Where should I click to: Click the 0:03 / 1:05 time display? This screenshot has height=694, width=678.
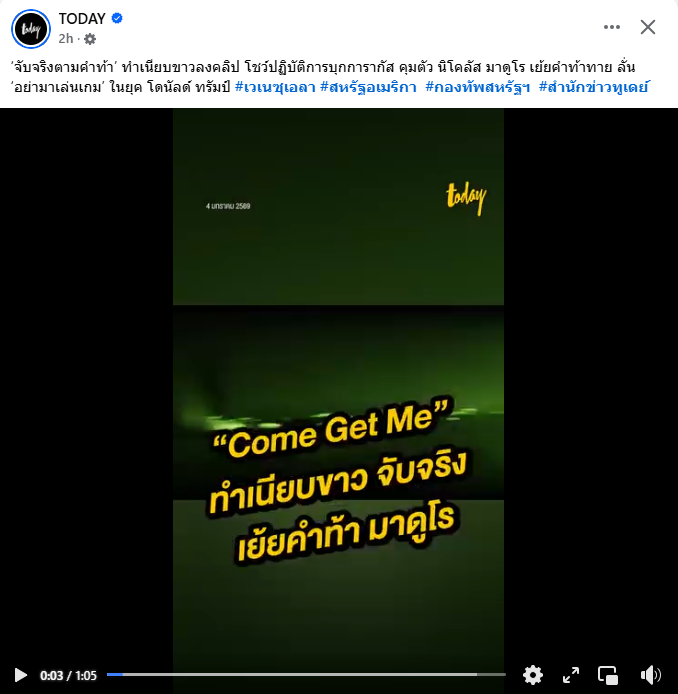pyautogui.click(x=68, y=675)
